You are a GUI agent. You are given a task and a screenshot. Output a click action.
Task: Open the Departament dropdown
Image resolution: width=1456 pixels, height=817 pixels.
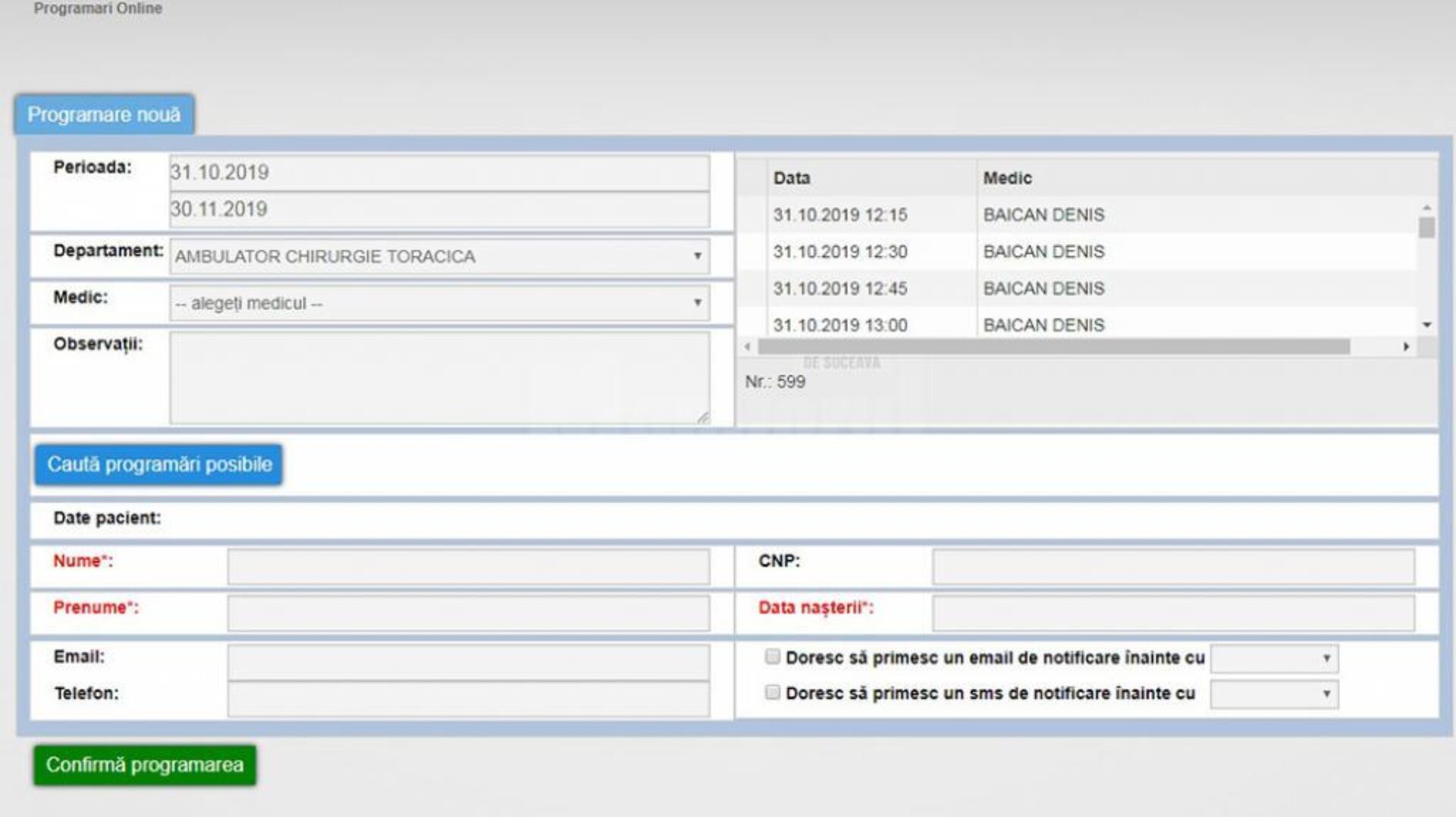tap(440, 257)
